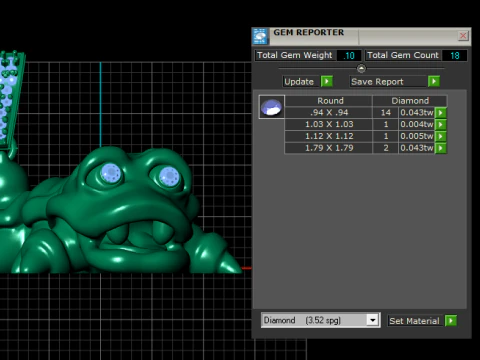
Task: Click the Total Gem Count value 18
Action: coord(455,55)
